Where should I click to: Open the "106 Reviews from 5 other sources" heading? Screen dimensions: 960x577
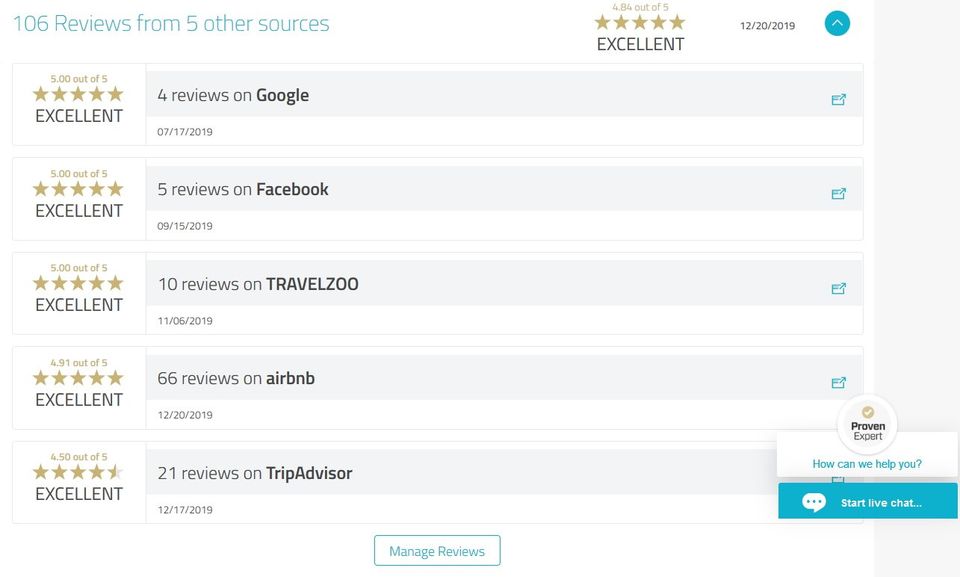[170, 23]
